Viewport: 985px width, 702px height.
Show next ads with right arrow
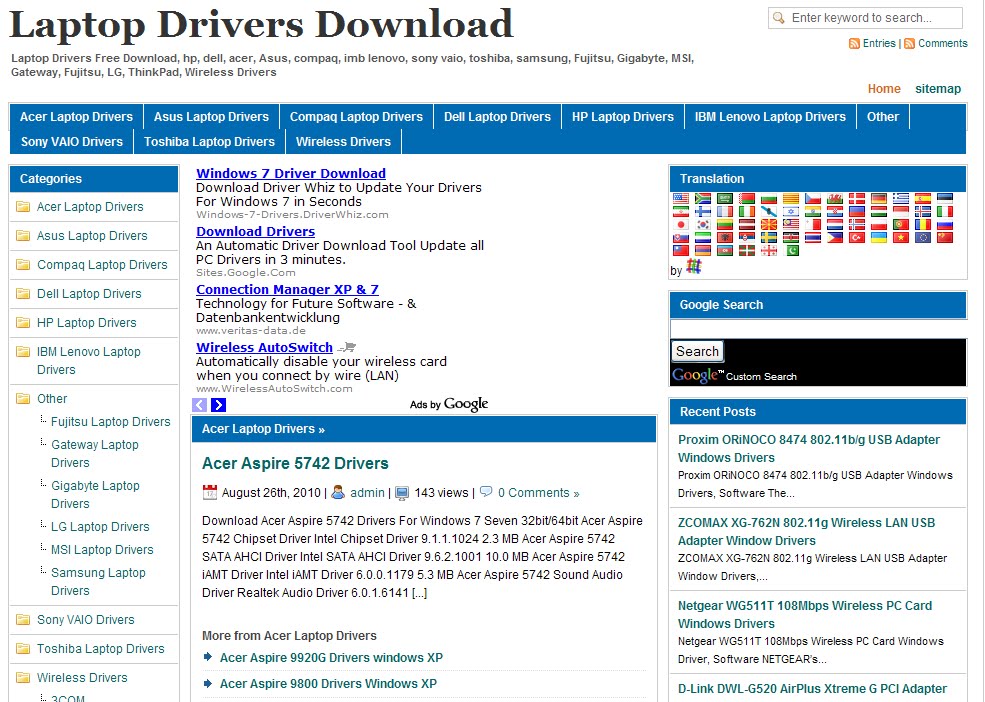coord(219,405)
